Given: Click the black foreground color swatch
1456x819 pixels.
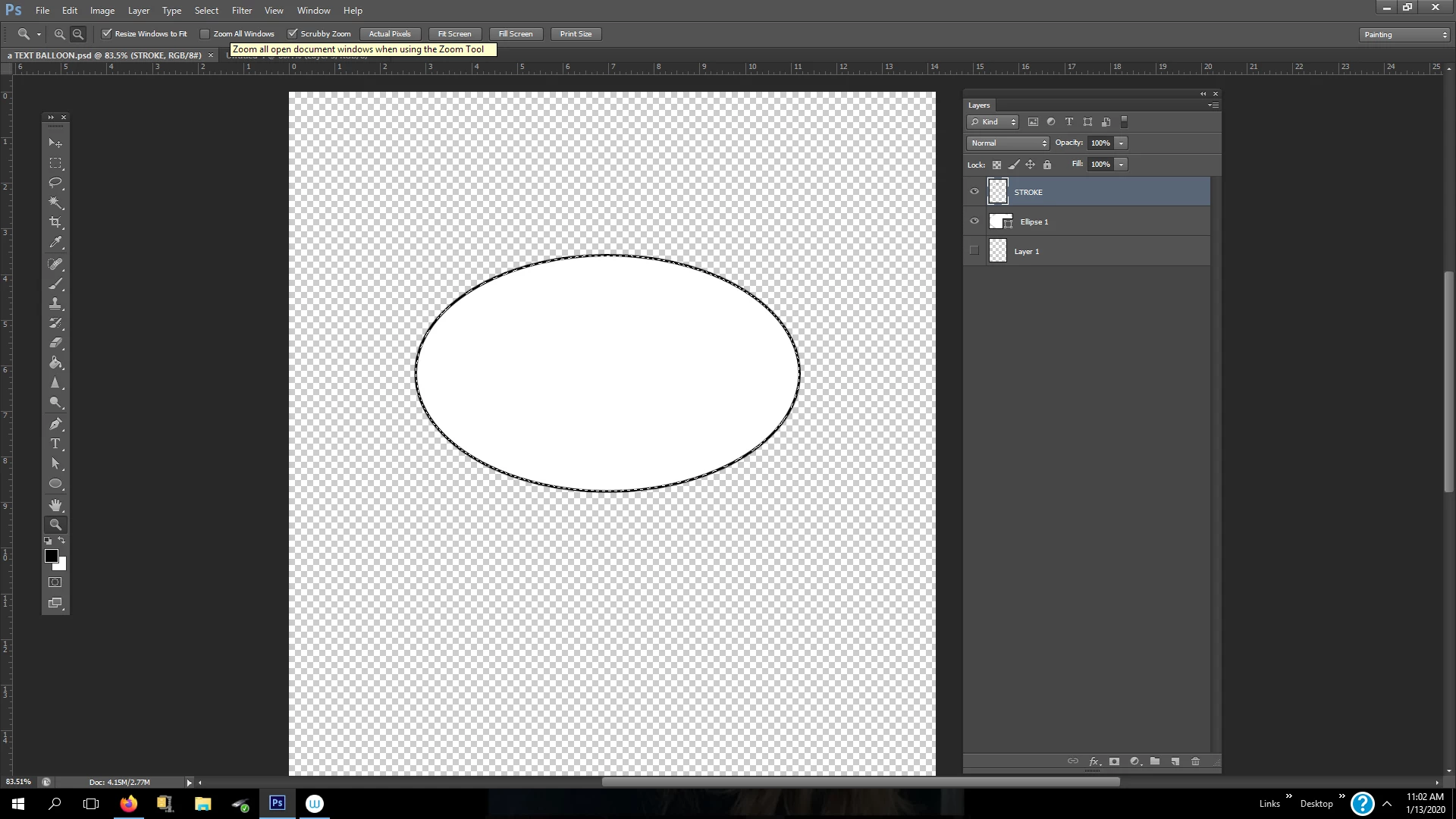Looking at the screenshot, I should (51, 556).
